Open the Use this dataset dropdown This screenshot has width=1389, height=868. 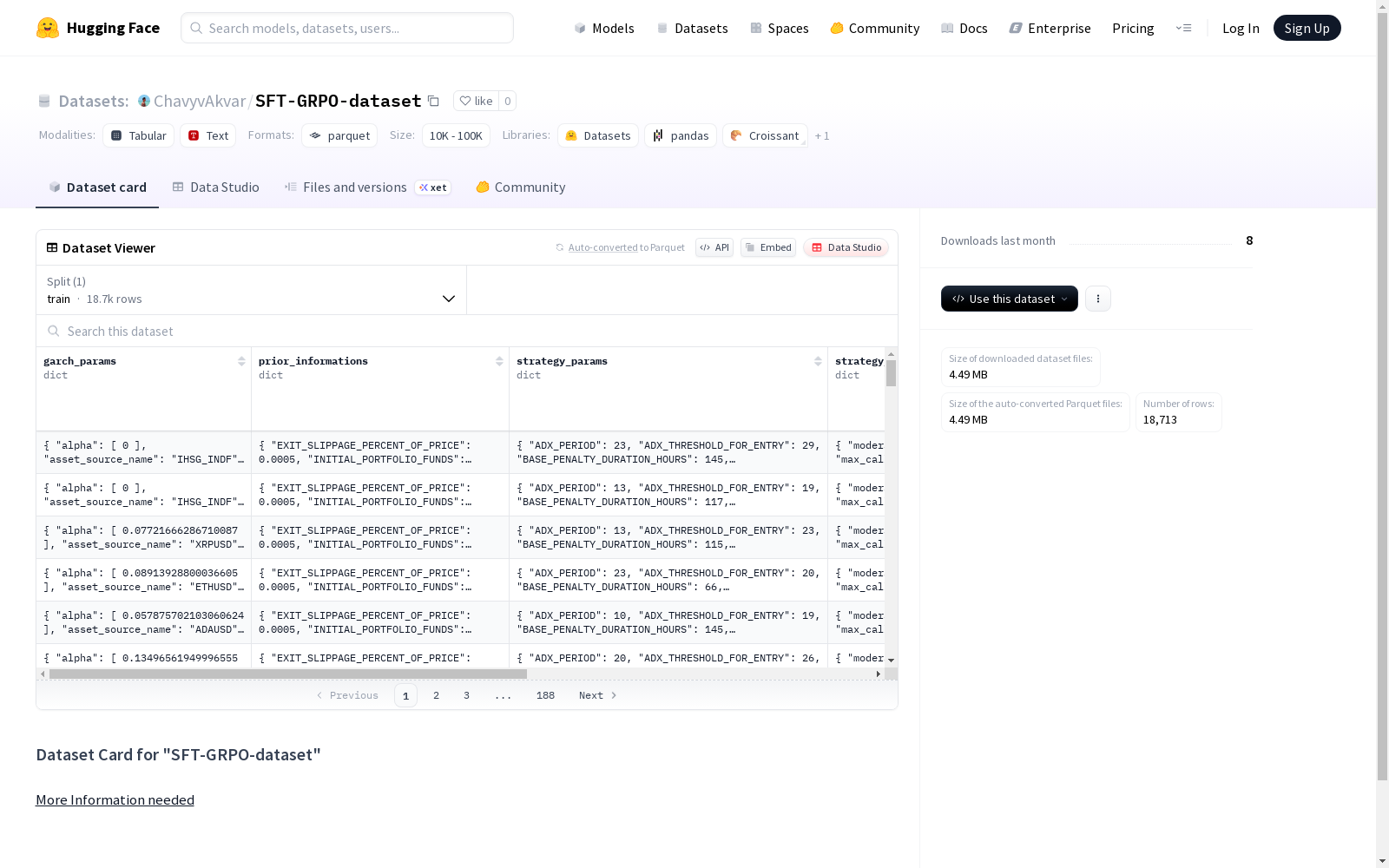1010,299
